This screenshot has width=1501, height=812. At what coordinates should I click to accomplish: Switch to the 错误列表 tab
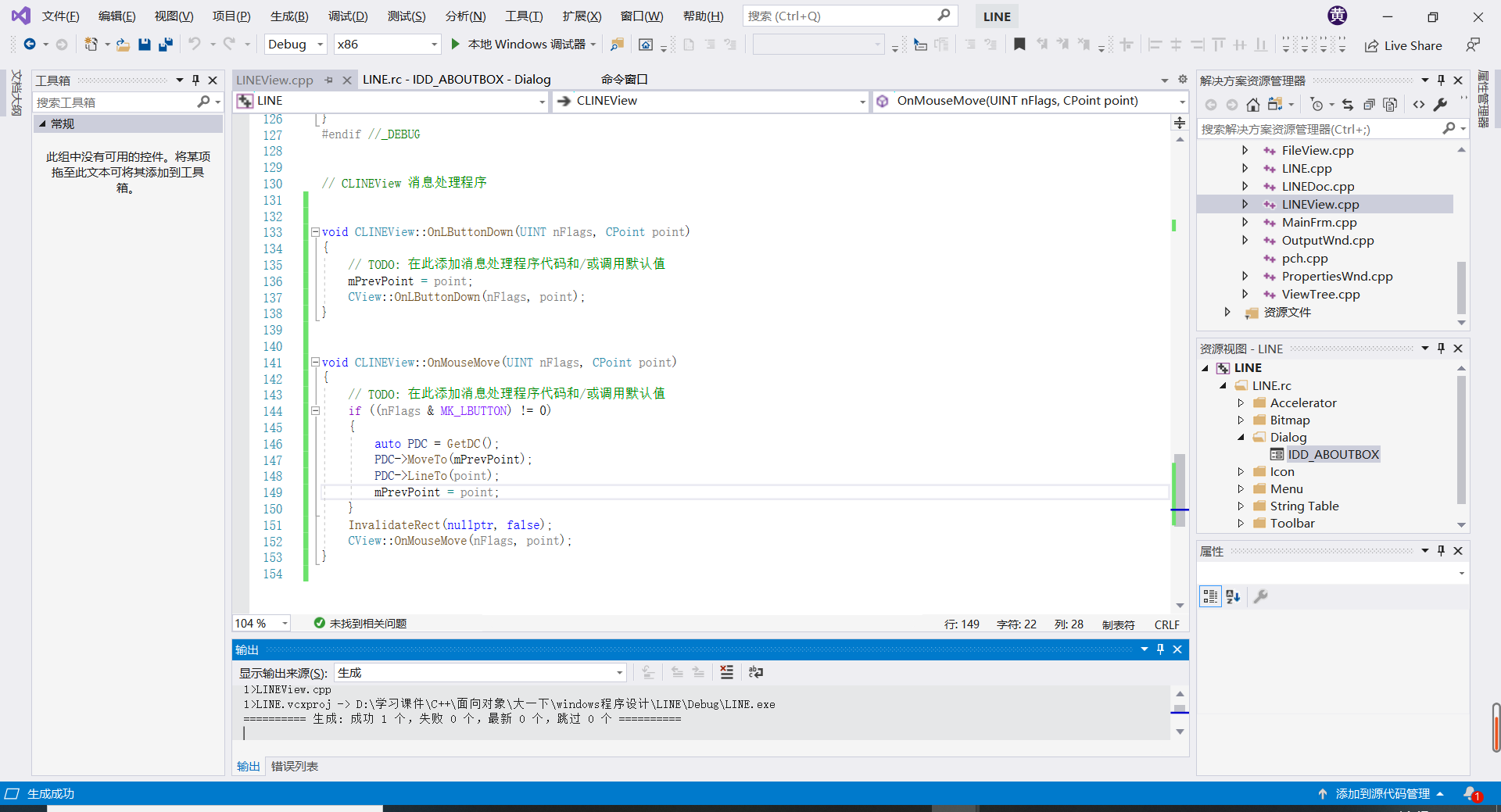click(x=294, y=766)
